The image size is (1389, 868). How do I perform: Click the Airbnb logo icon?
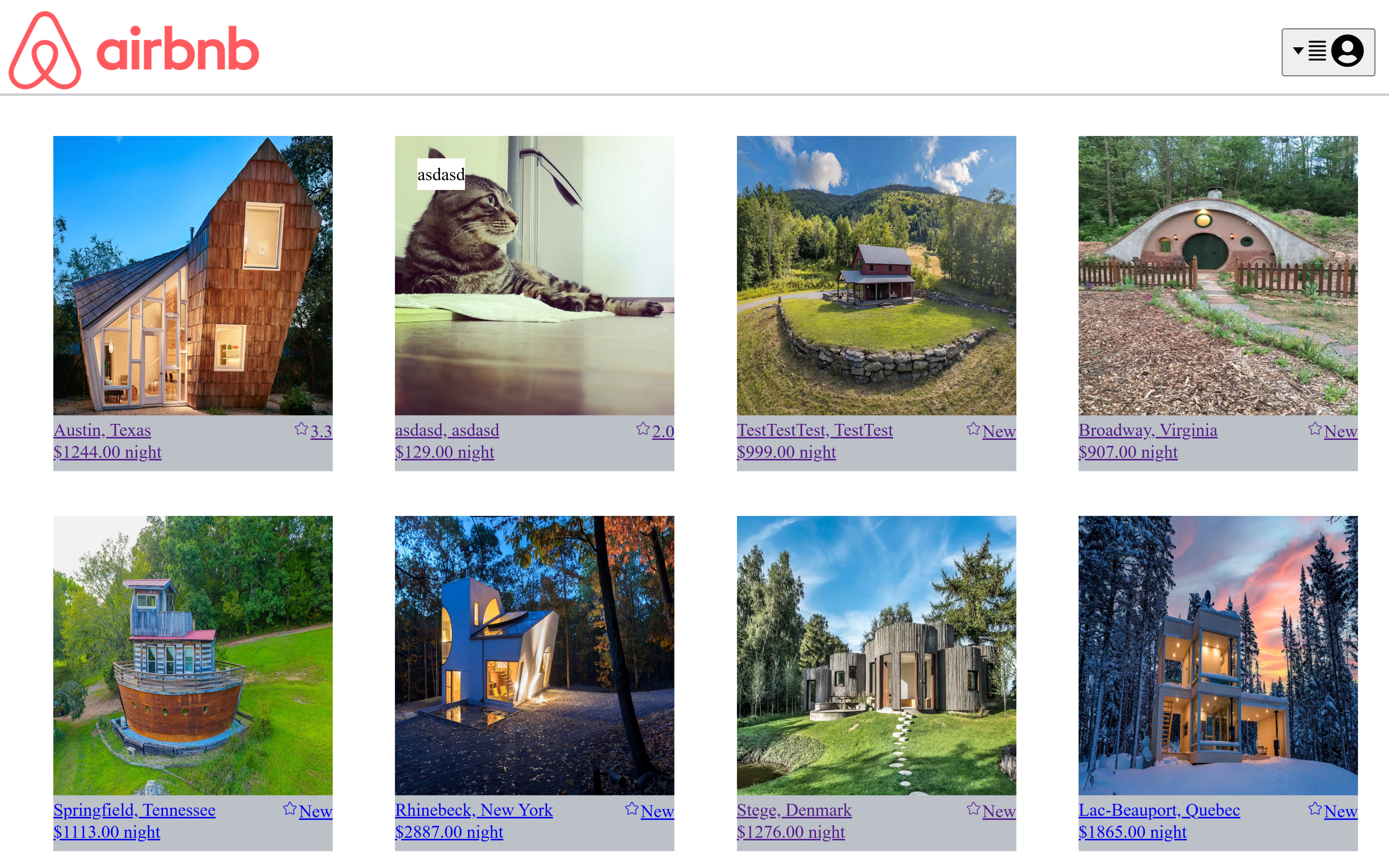click(x=45, y=50)
